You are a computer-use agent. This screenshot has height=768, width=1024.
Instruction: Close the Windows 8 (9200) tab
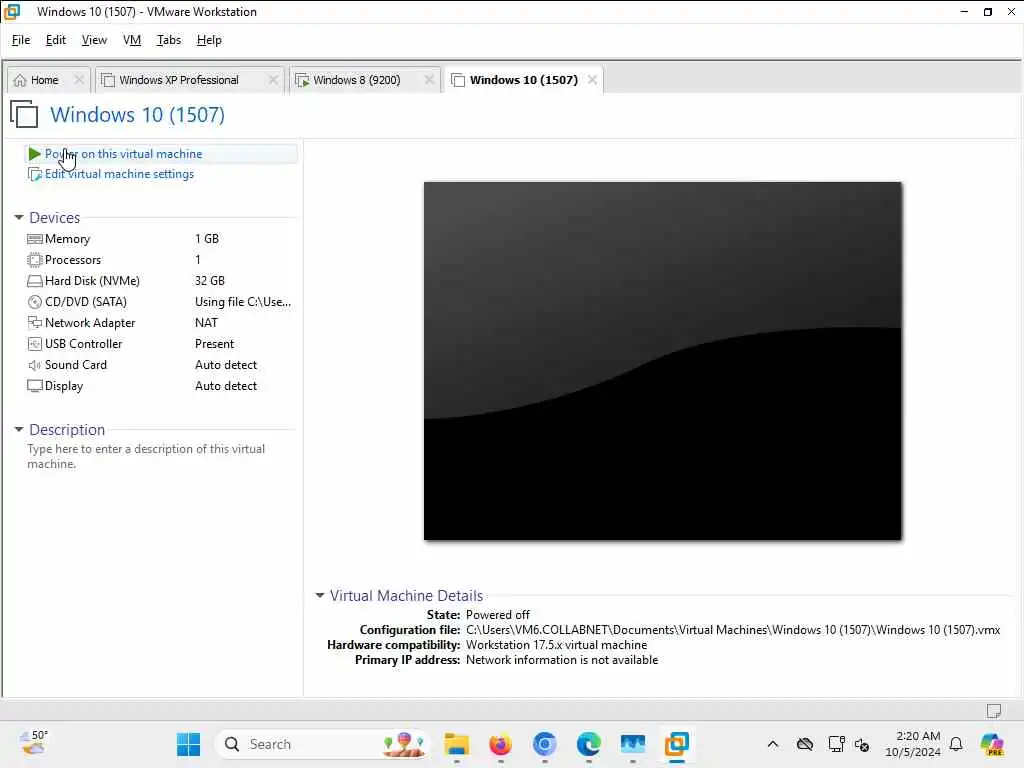coord(429,80)
